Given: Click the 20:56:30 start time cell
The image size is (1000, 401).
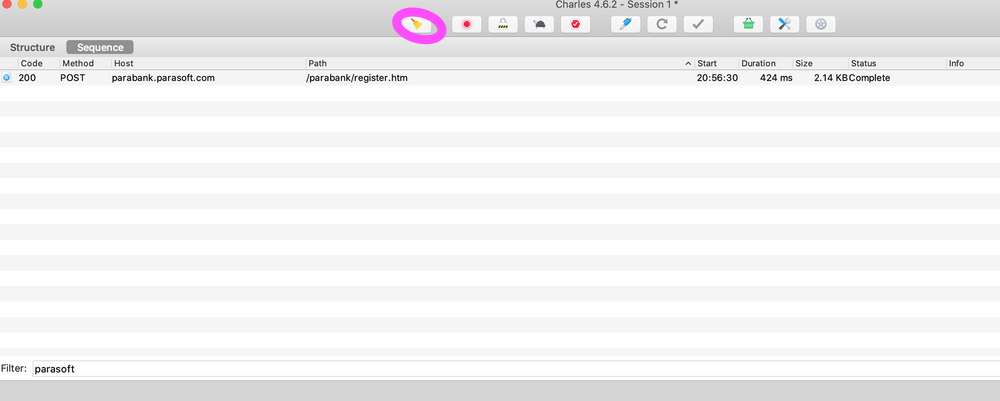Looking at the screenshot, I should coord(717,78).
